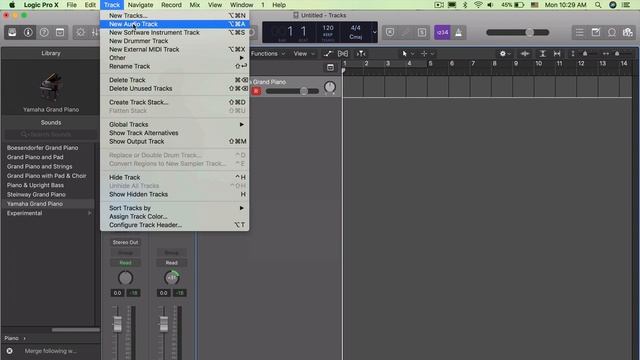Open the tracks area Functions menu
This screenshot has height=360, width=640.
pyautogui.click(x=268, y=53)
